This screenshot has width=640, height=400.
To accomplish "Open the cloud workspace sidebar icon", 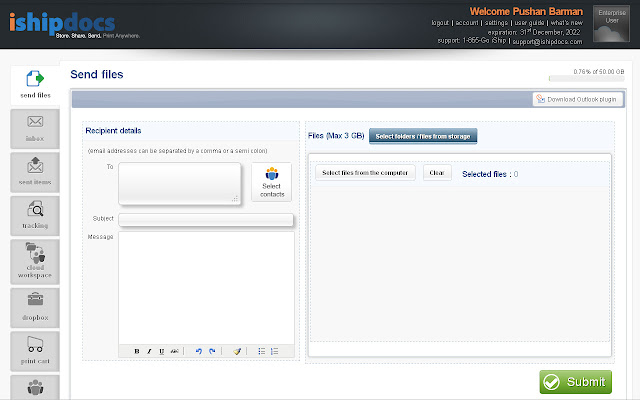I will coord(35,262).
